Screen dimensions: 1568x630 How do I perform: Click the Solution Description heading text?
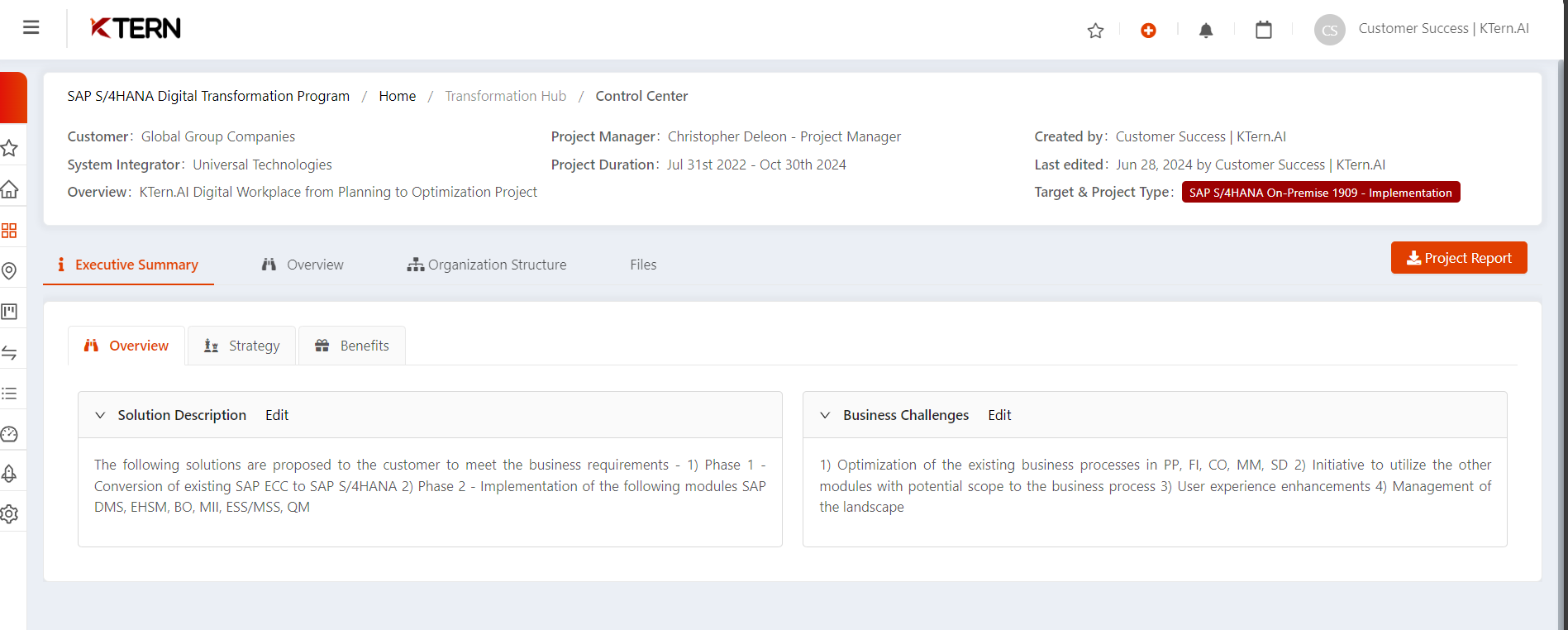coord(182,415)
